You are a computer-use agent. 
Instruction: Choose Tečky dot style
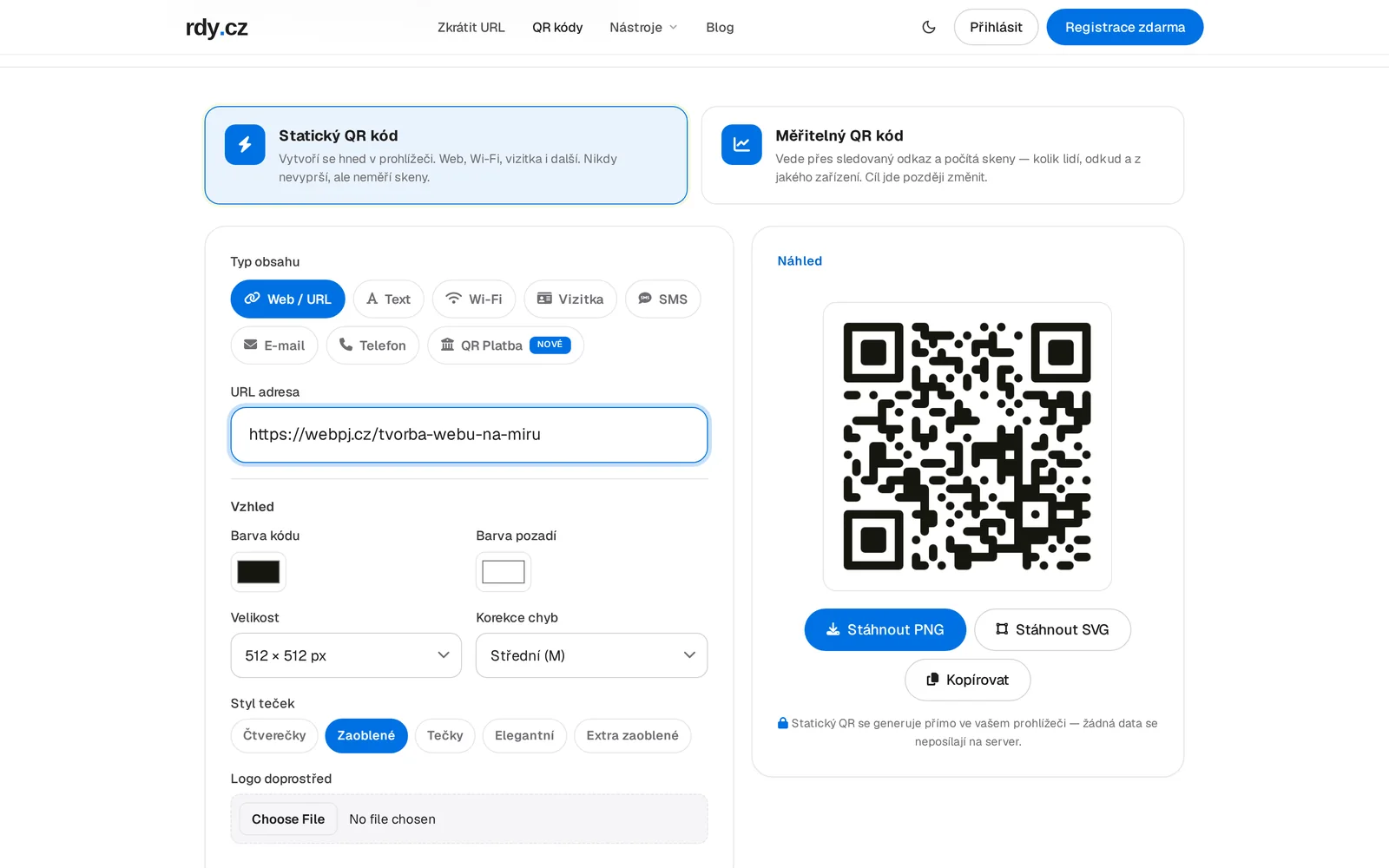(445, 735)
